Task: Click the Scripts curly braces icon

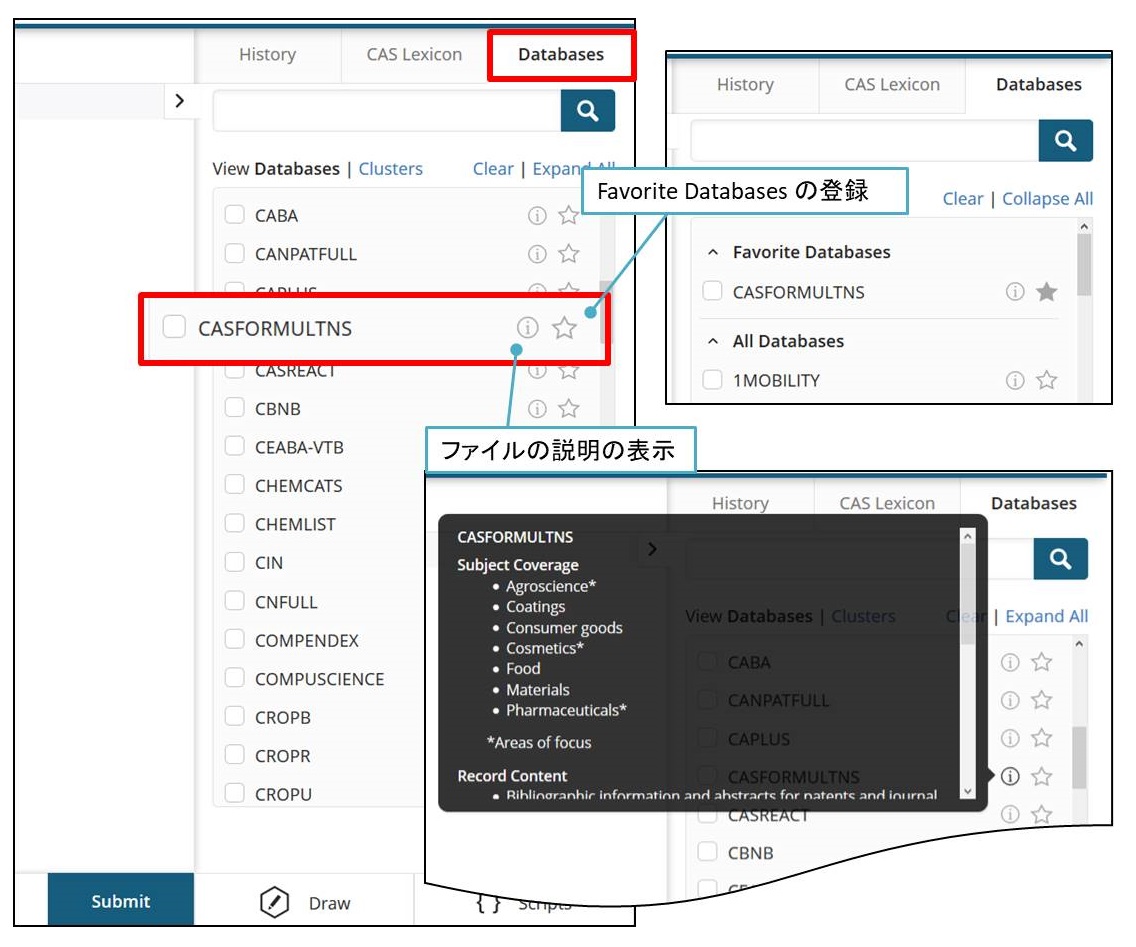Action: click(x=488, y=904)
